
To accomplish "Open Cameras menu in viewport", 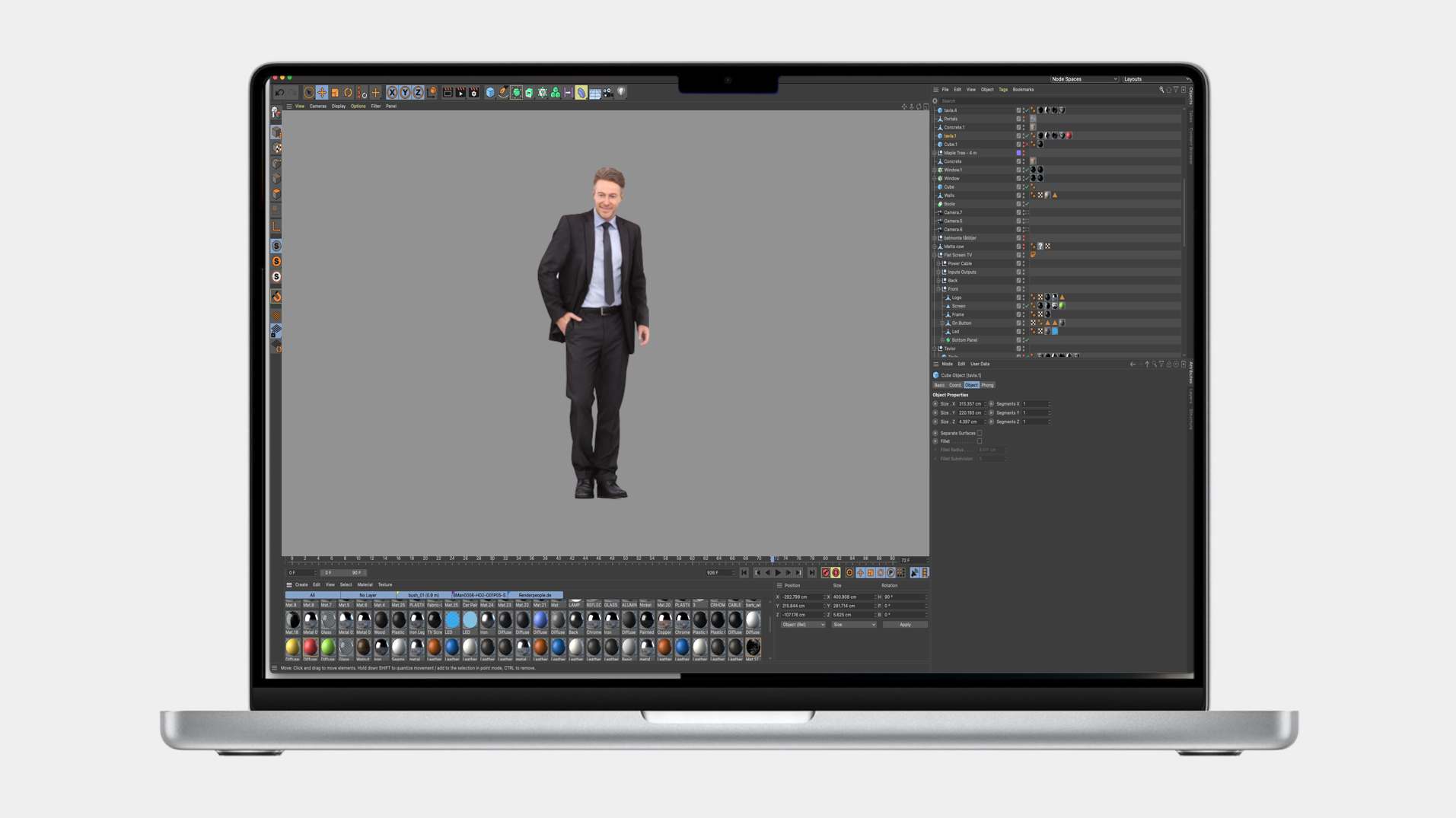I will (x=317, y=107).
